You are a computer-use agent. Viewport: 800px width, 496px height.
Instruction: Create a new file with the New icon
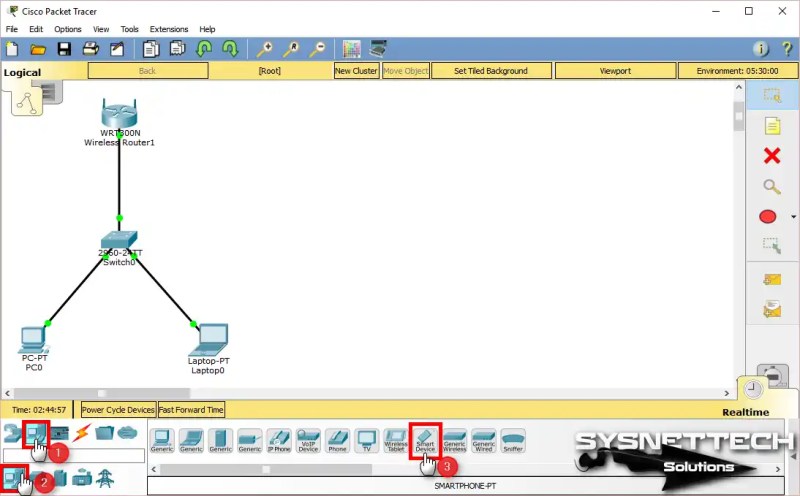[x=12, y=49]
